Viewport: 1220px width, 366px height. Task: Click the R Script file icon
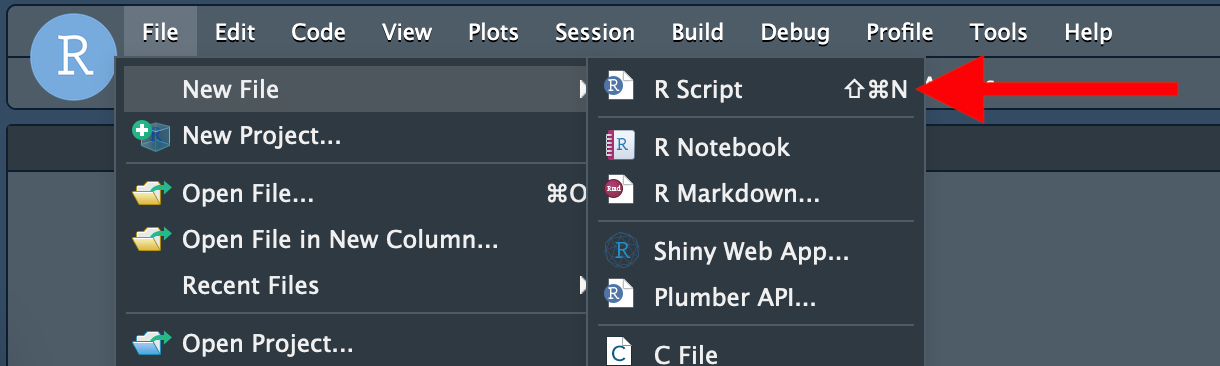coord(620,89)
